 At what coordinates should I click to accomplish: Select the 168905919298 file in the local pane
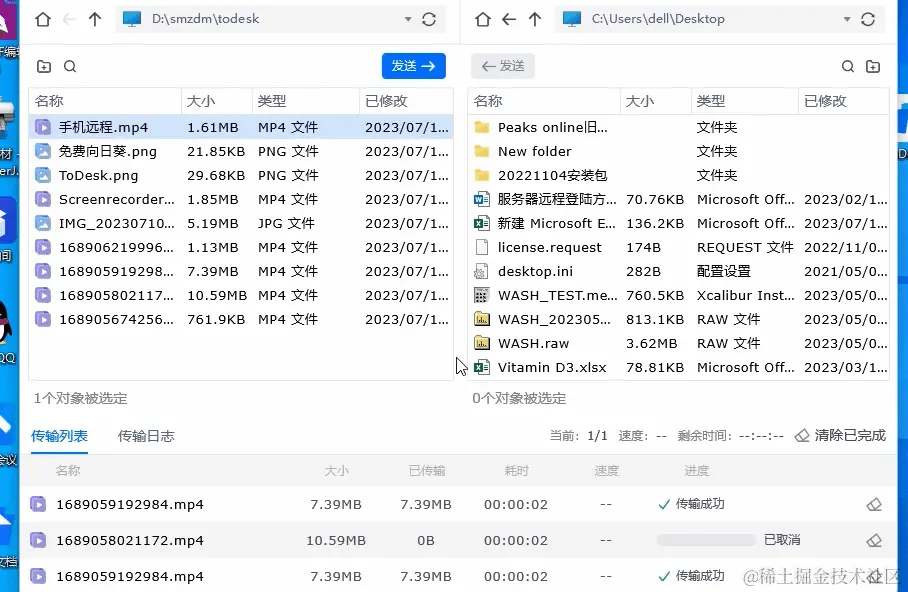[241, 271]
